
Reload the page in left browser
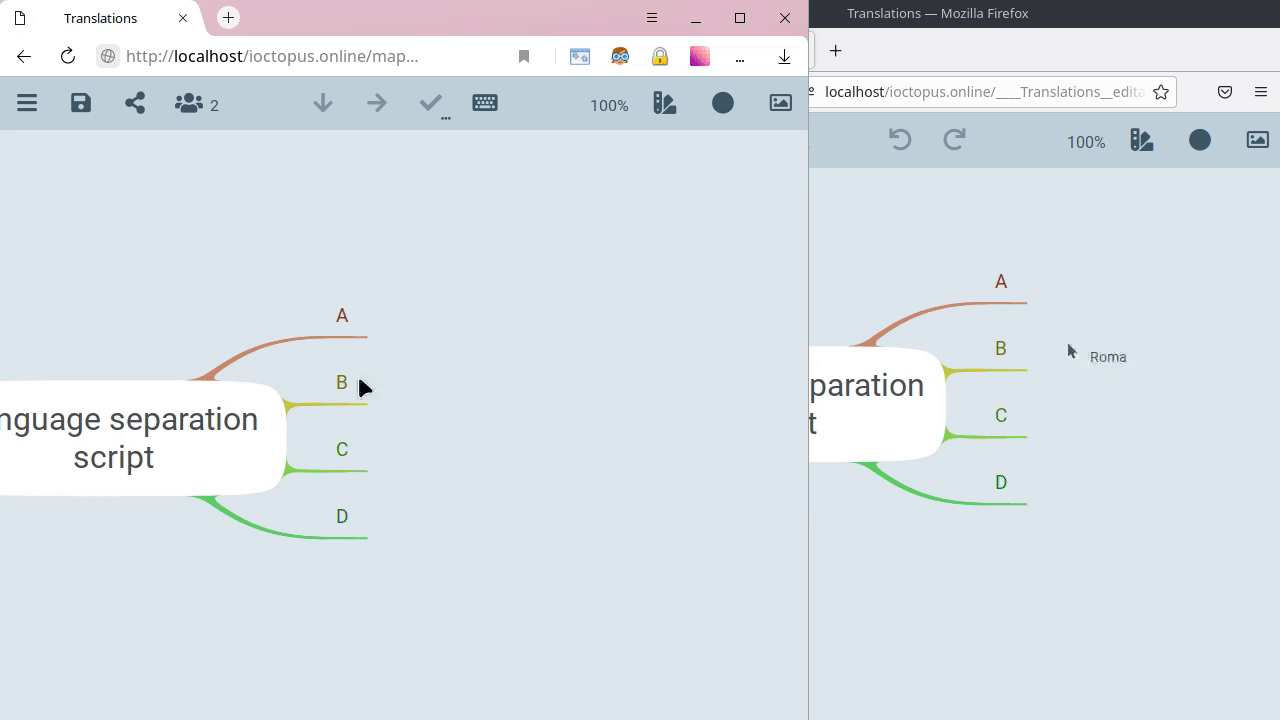[x=68, y=56]
